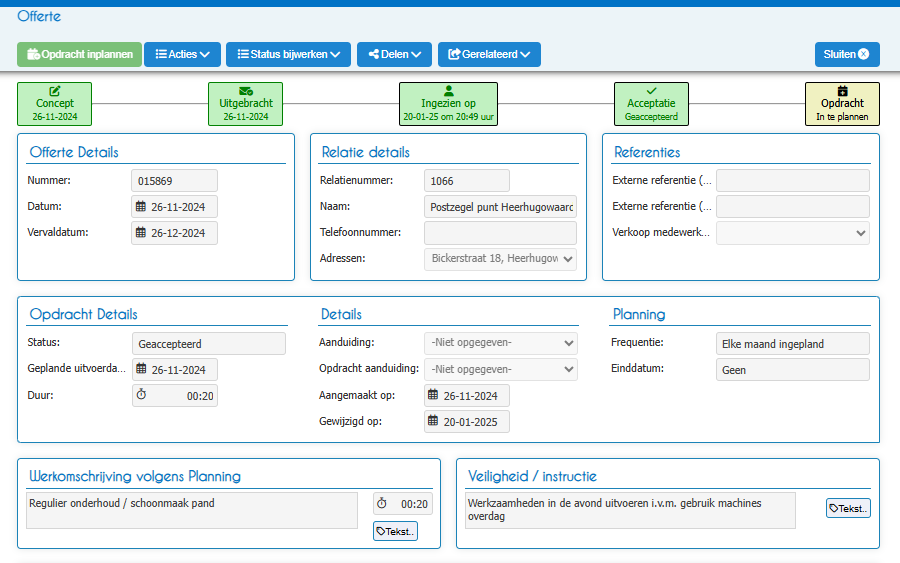Click the Opdracht calendar icon in timeline
Screen dimensions: 900x563
coord(842,91)
